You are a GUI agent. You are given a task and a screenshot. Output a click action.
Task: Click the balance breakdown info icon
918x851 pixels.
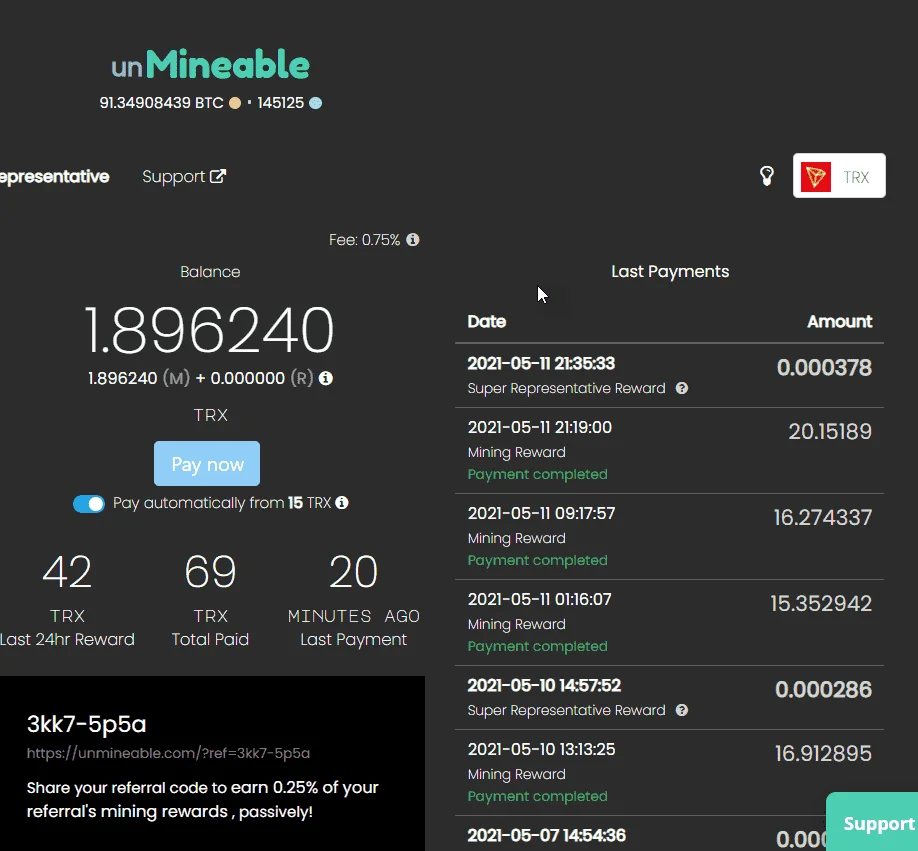[326, 378]
